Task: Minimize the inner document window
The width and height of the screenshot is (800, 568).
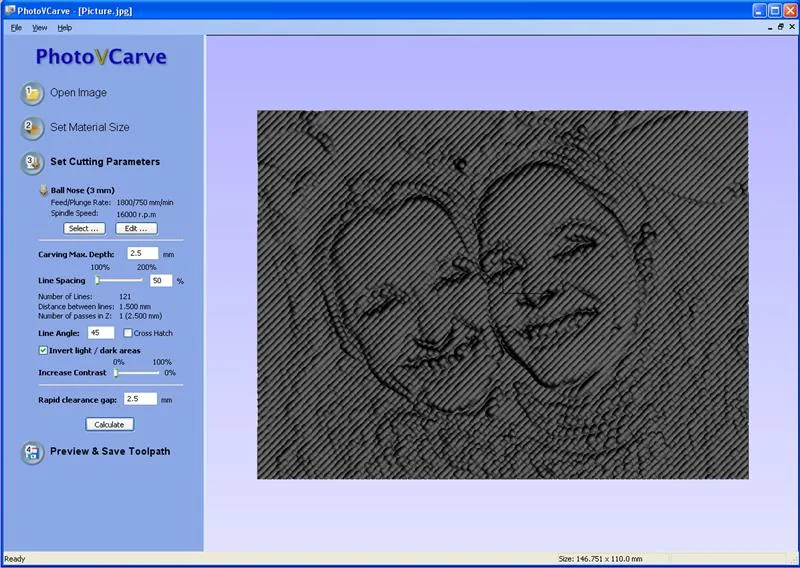Action: pyautogui.click(x=770, y=28)
